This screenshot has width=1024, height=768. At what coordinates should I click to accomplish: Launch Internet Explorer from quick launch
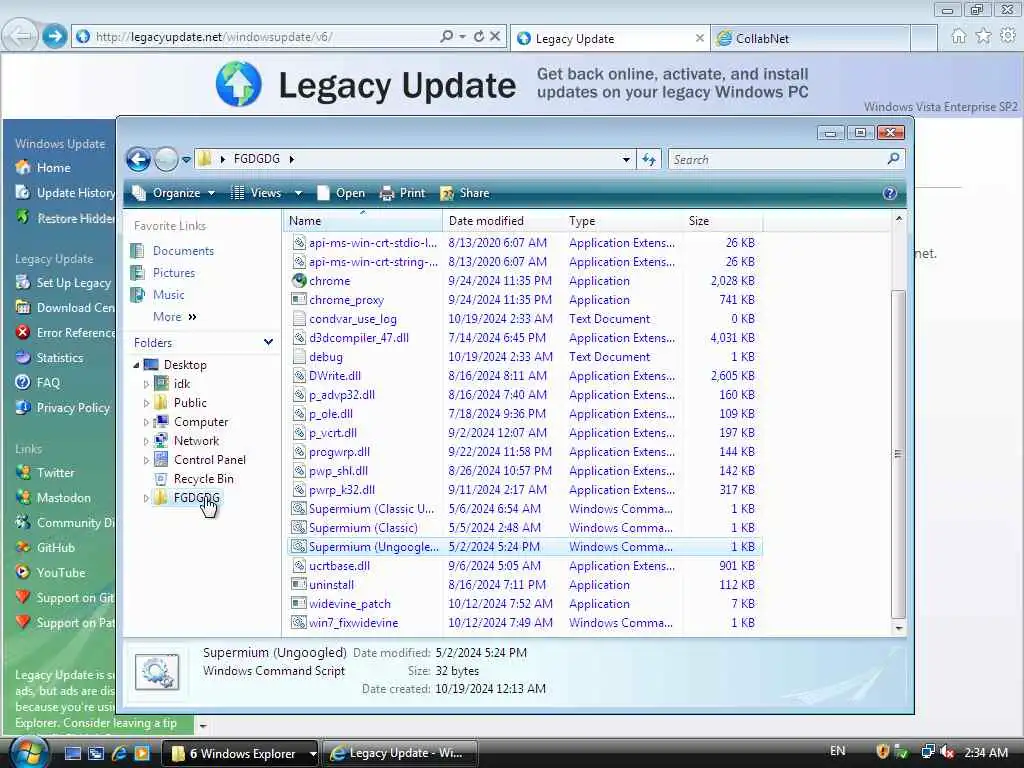119,753
